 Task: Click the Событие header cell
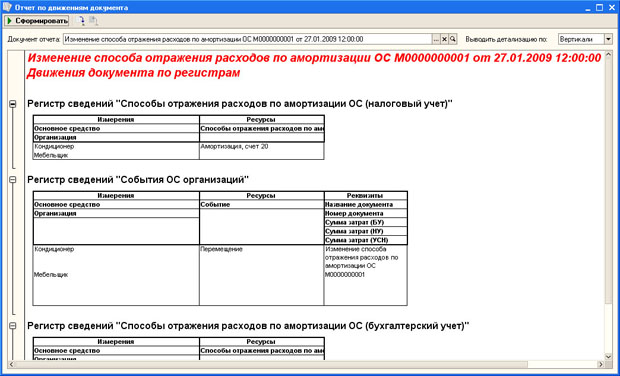[262, 205]
